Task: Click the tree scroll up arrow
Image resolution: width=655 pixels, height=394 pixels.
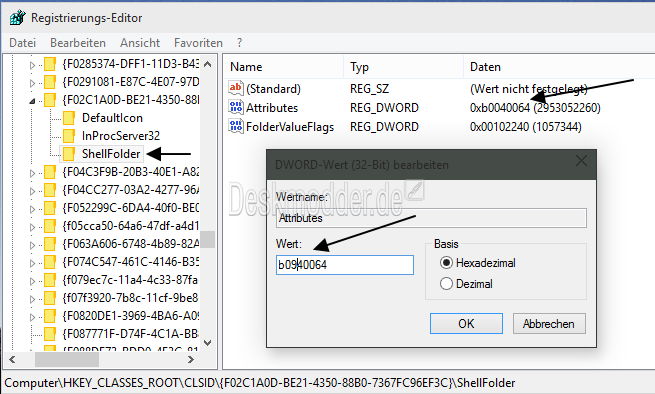Action: pos(208,65)
